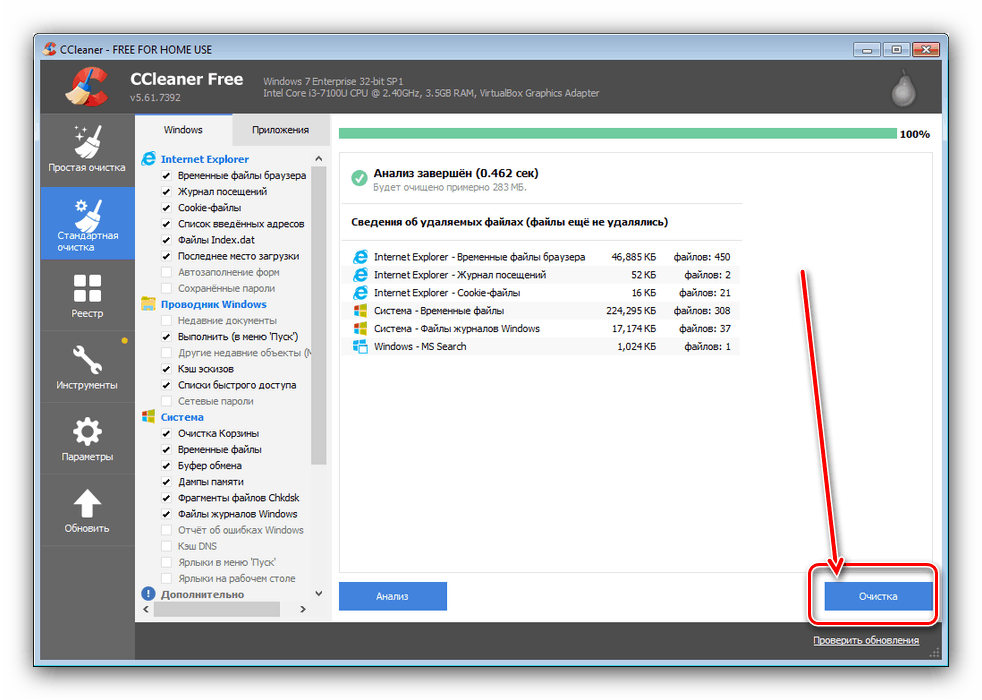Click IE icon for Журнал посещений result

point(360,275)
